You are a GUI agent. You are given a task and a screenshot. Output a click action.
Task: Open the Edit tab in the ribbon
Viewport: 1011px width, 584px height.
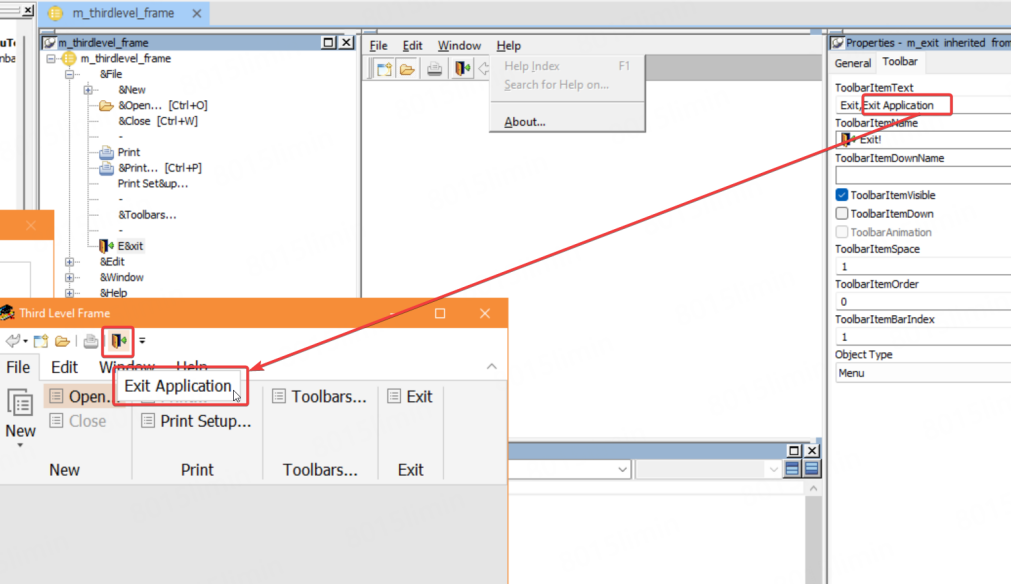point(65,367)
